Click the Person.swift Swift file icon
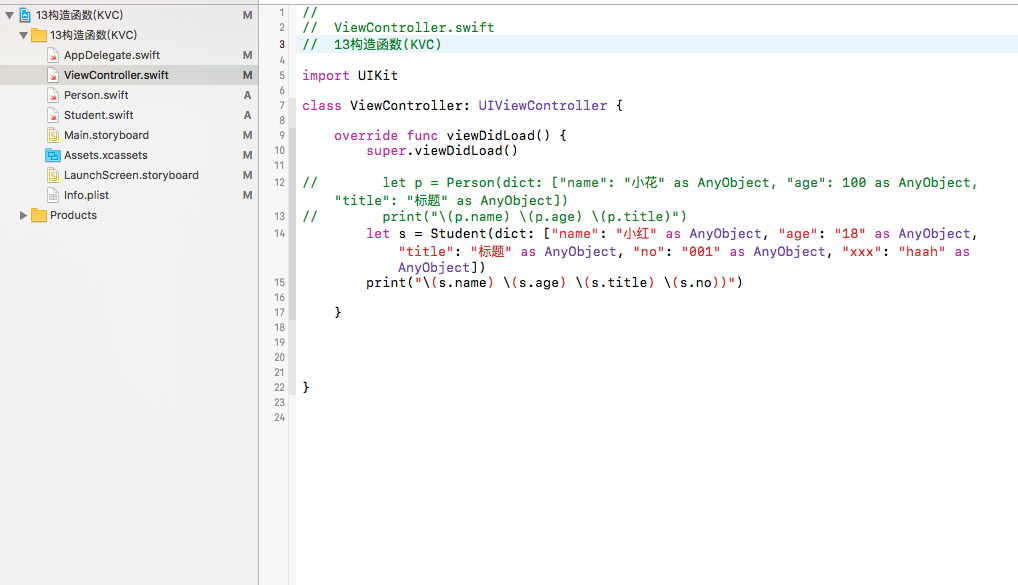 (53, 95)
